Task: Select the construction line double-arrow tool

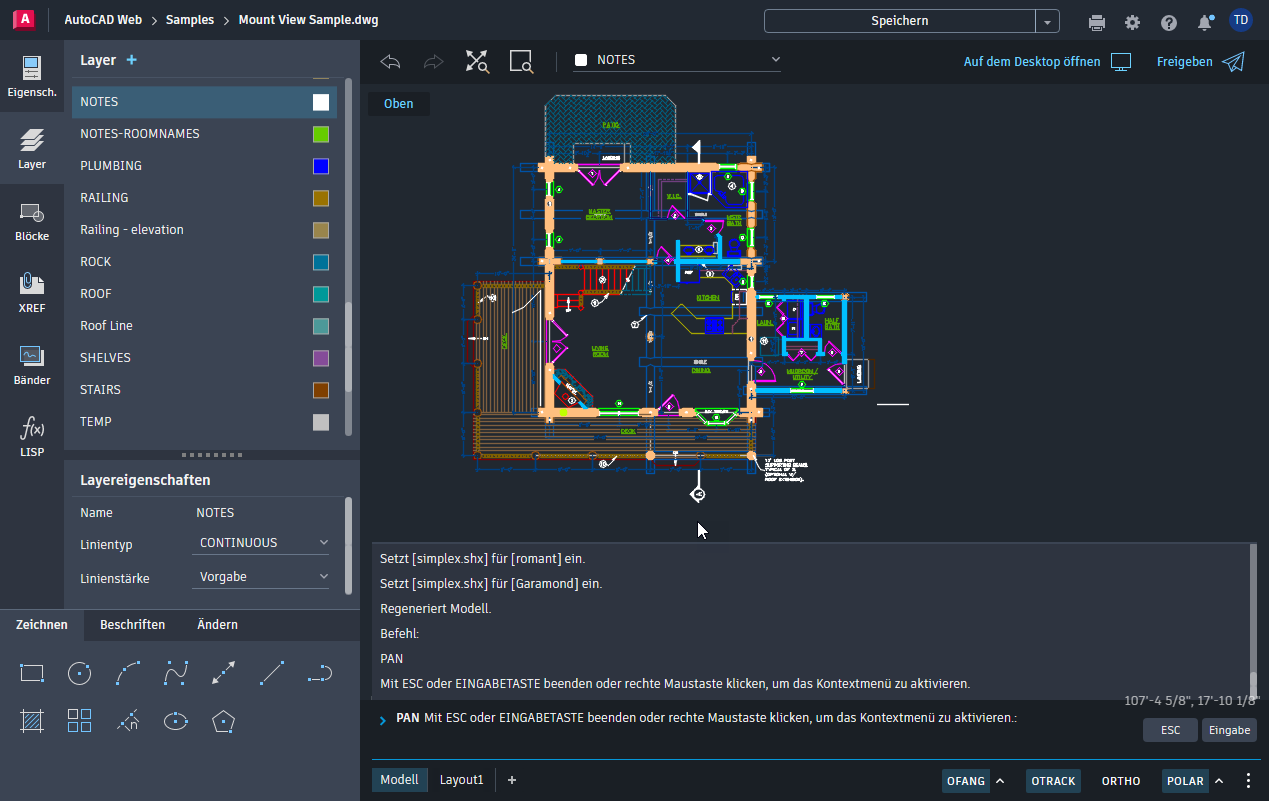Action: tap(224, 673)
